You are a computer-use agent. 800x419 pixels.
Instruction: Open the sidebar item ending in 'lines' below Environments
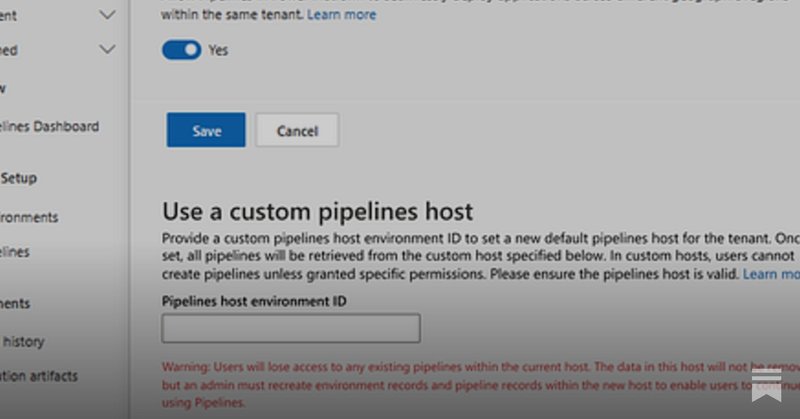click(15, 252)
